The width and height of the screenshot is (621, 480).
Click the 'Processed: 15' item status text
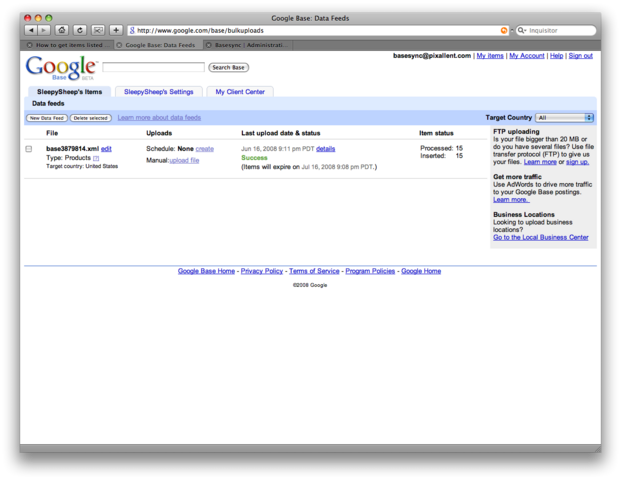(441, 148)
